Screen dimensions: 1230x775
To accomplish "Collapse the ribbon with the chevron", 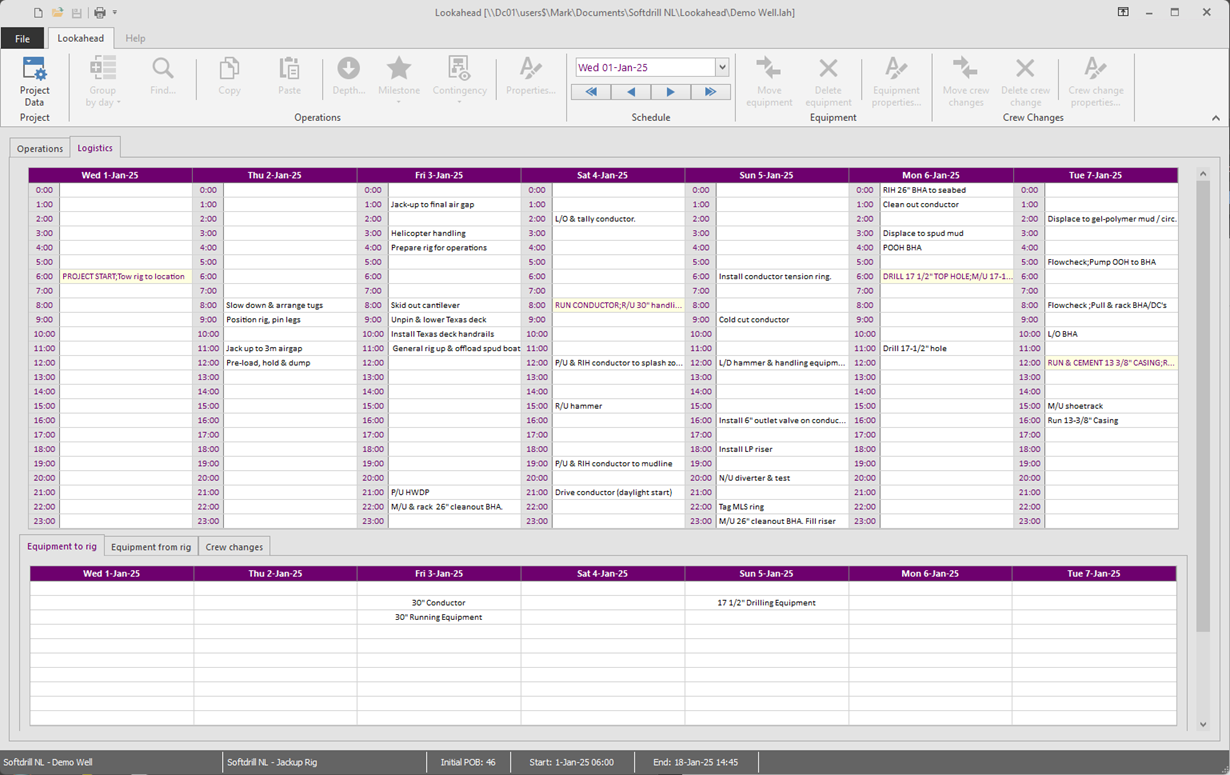I will (1216, 118).
